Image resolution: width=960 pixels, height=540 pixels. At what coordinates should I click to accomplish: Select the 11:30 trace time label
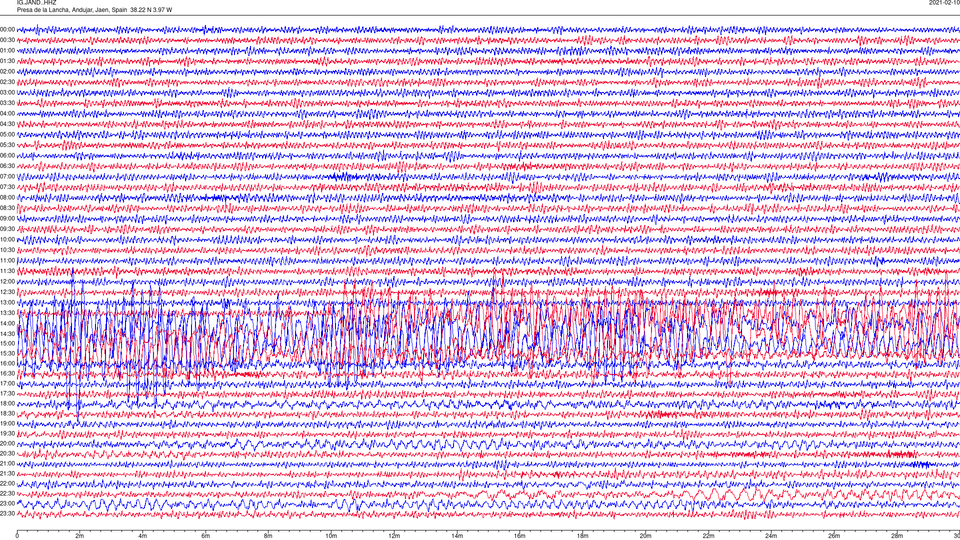(x=7, y=271)
